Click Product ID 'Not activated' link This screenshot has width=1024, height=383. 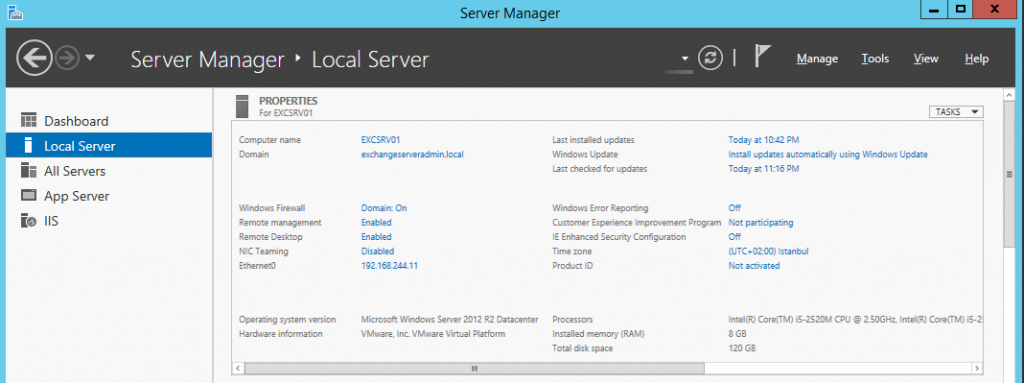pyautogui.click(x=754, y=265)
